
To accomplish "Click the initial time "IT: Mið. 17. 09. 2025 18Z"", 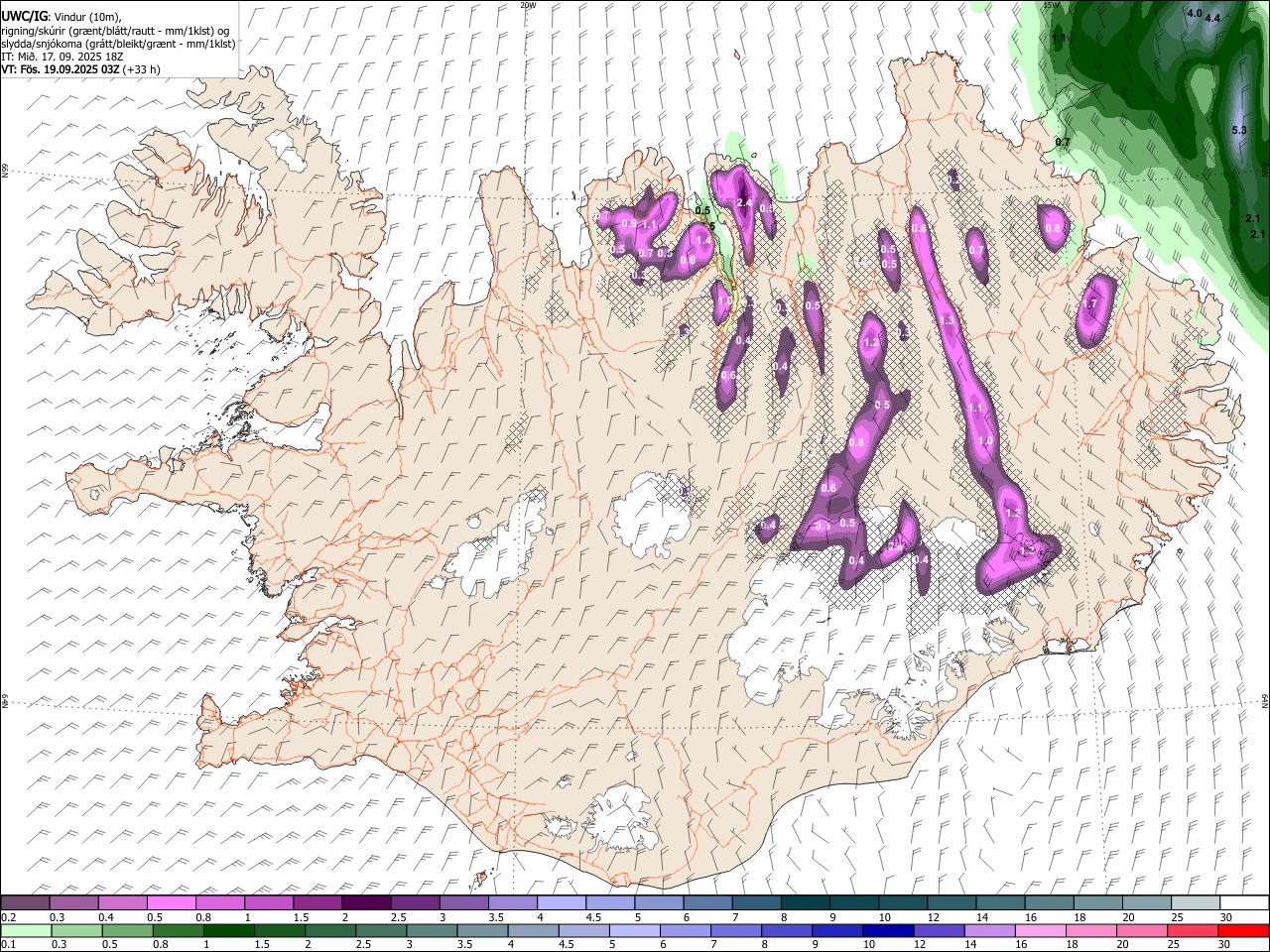I will pos(63,57).
